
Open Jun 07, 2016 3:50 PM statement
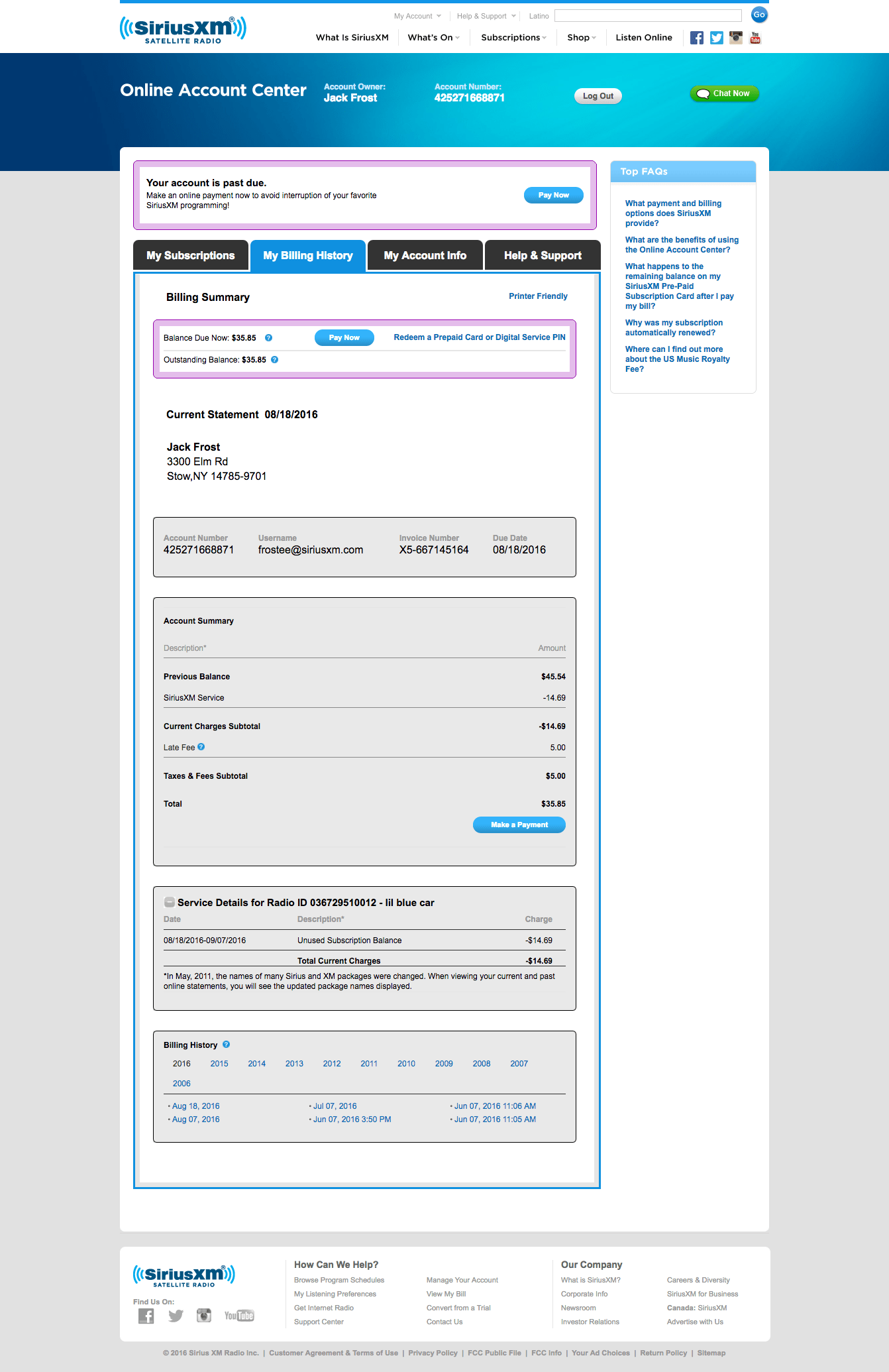click(352, 1119)
